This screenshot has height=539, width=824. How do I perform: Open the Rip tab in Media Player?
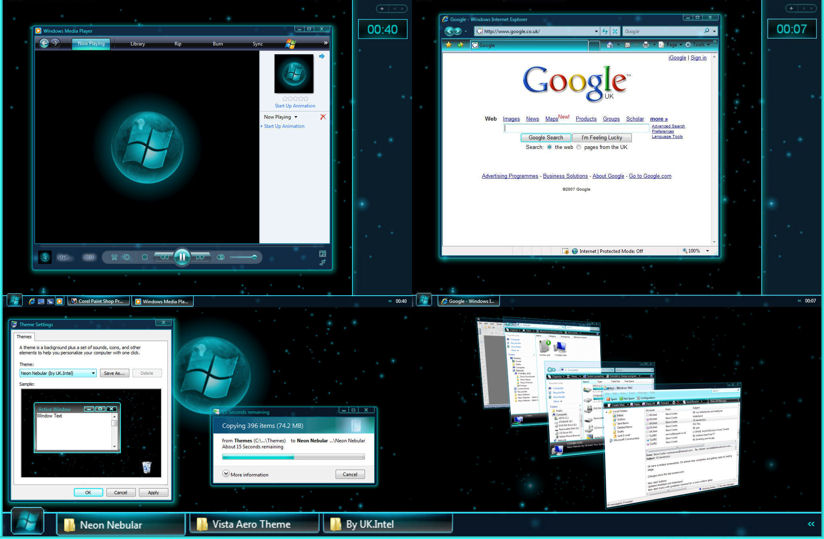tap(178, 44)
